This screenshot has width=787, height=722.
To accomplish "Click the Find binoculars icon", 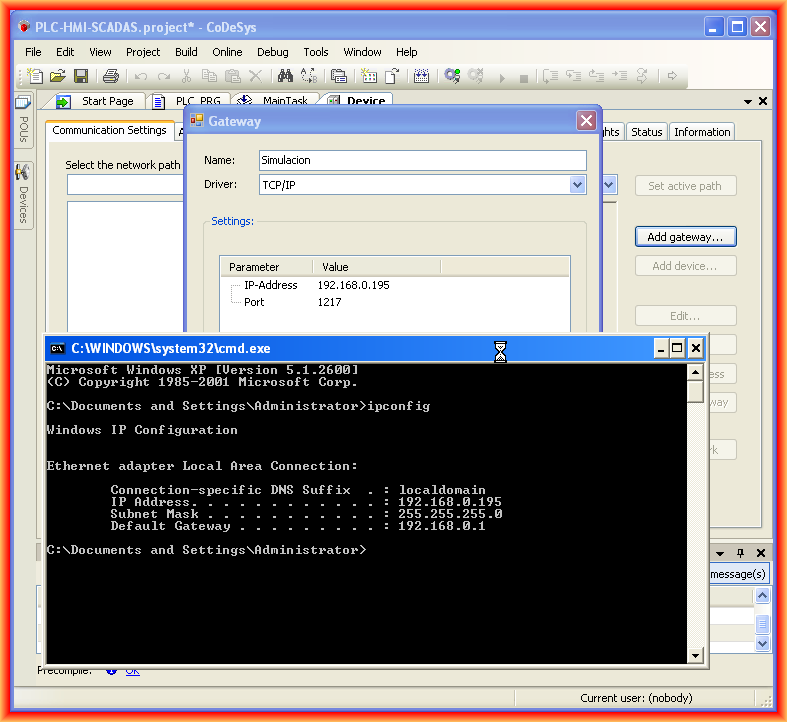I will pyautogui.click(x=285, y=76).
